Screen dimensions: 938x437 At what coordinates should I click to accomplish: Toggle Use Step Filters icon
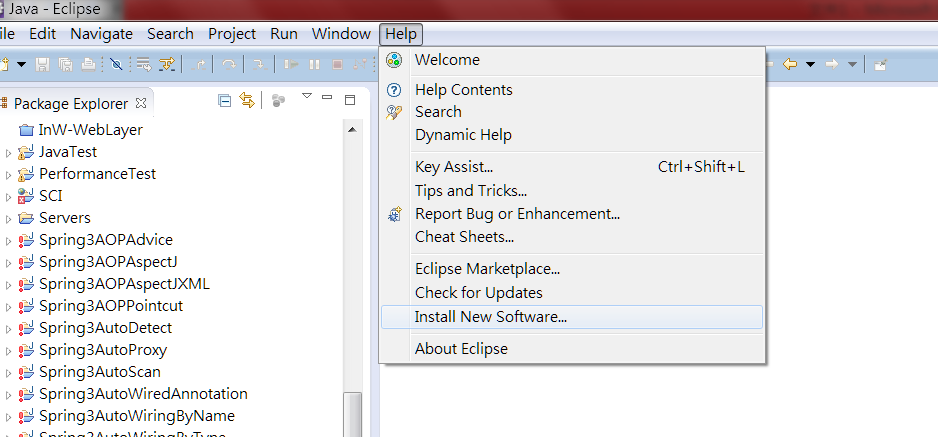coord(167,65)
